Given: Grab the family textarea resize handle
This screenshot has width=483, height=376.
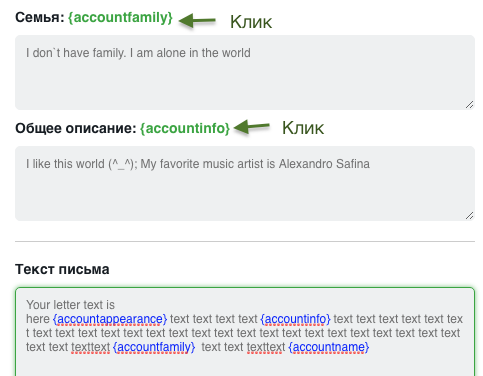Looking at the screenshot, I should (x=469, y=105).
